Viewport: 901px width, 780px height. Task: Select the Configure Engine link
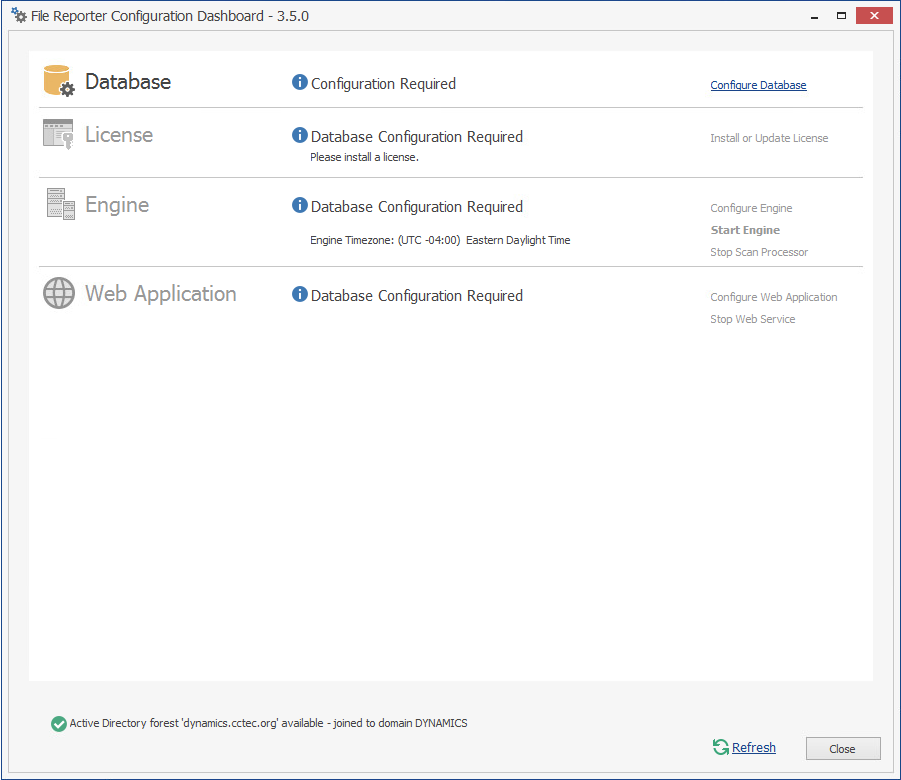tap(751, 208)
